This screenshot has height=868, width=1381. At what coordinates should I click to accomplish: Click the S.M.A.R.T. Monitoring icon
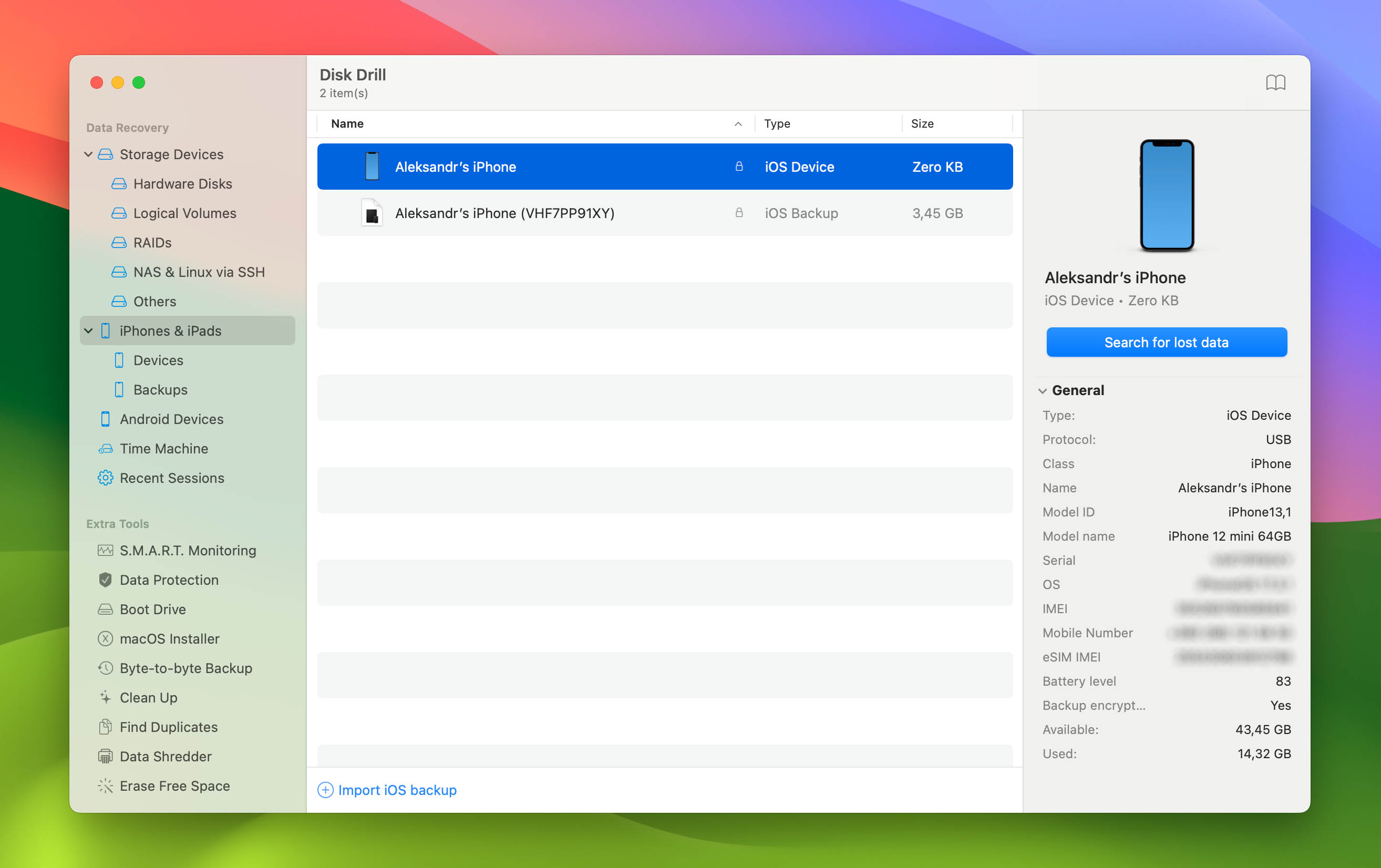point(105,550)
